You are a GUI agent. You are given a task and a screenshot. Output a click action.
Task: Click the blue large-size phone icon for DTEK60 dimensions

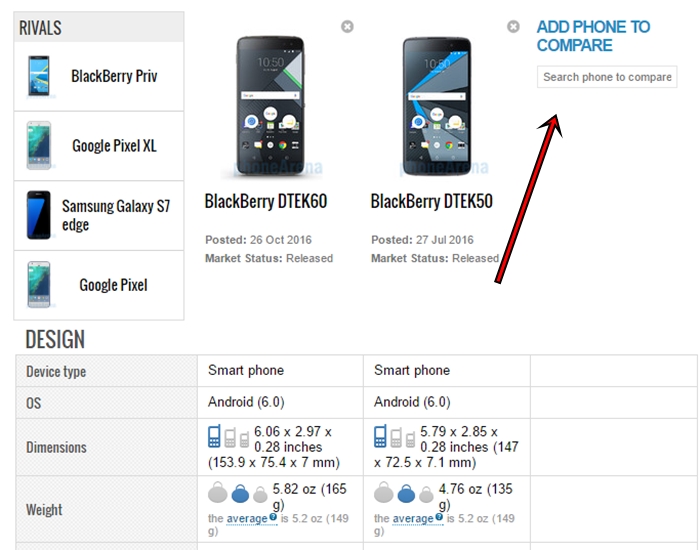pyautogui.click(x=214, y=437)
